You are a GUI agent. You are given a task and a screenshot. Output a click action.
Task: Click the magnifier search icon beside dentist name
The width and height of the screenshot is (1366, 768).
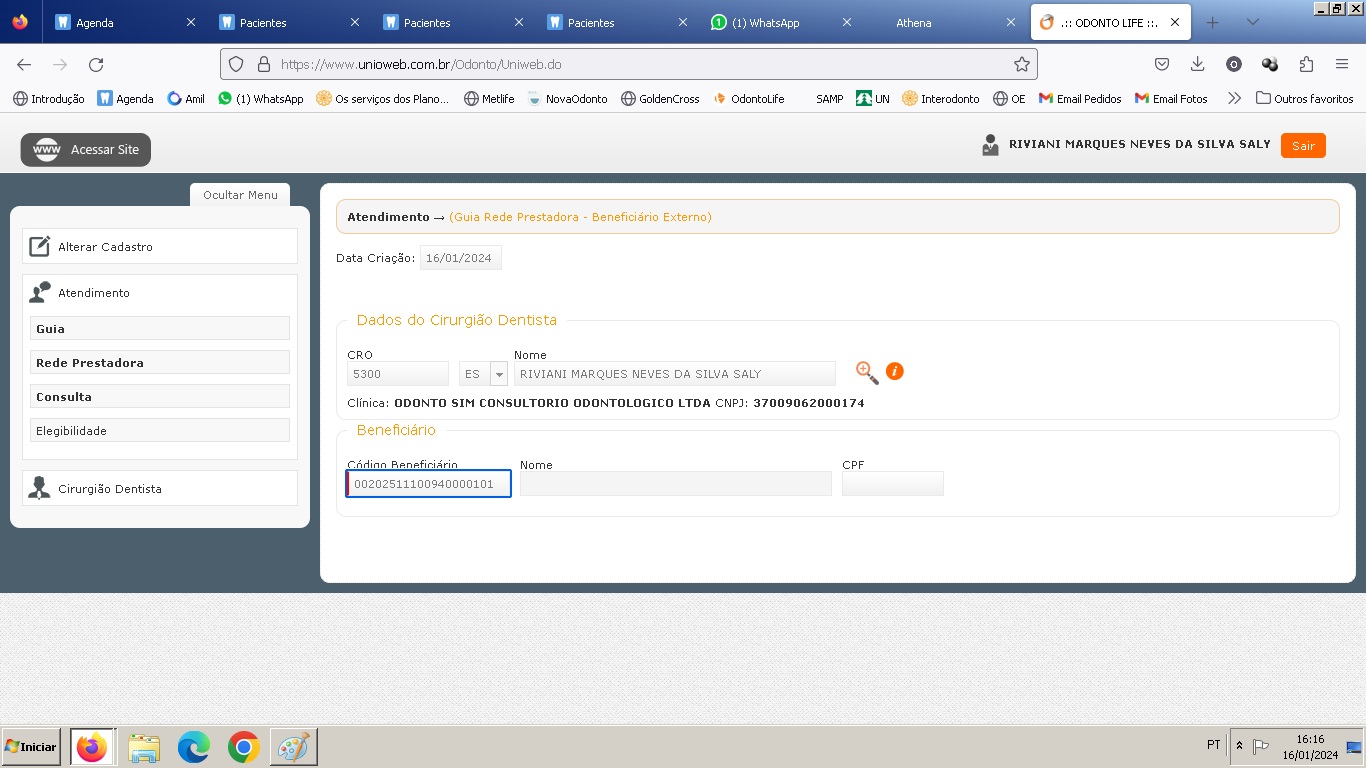click(x=866, y=373)
